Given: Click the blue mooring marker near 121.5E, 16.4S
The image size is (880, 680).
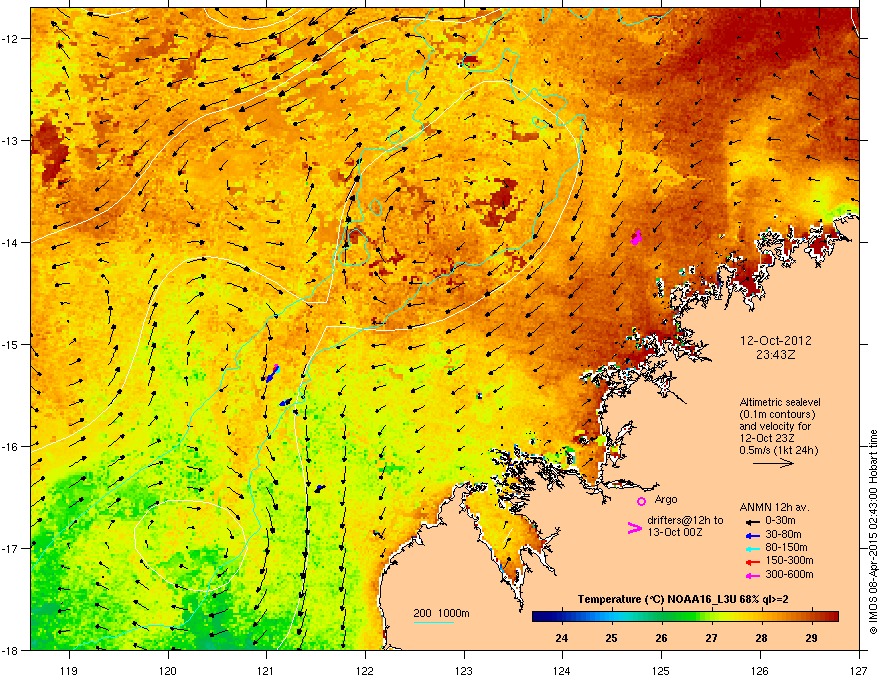Looking at the screenshot, I should (x=320, y=489).
